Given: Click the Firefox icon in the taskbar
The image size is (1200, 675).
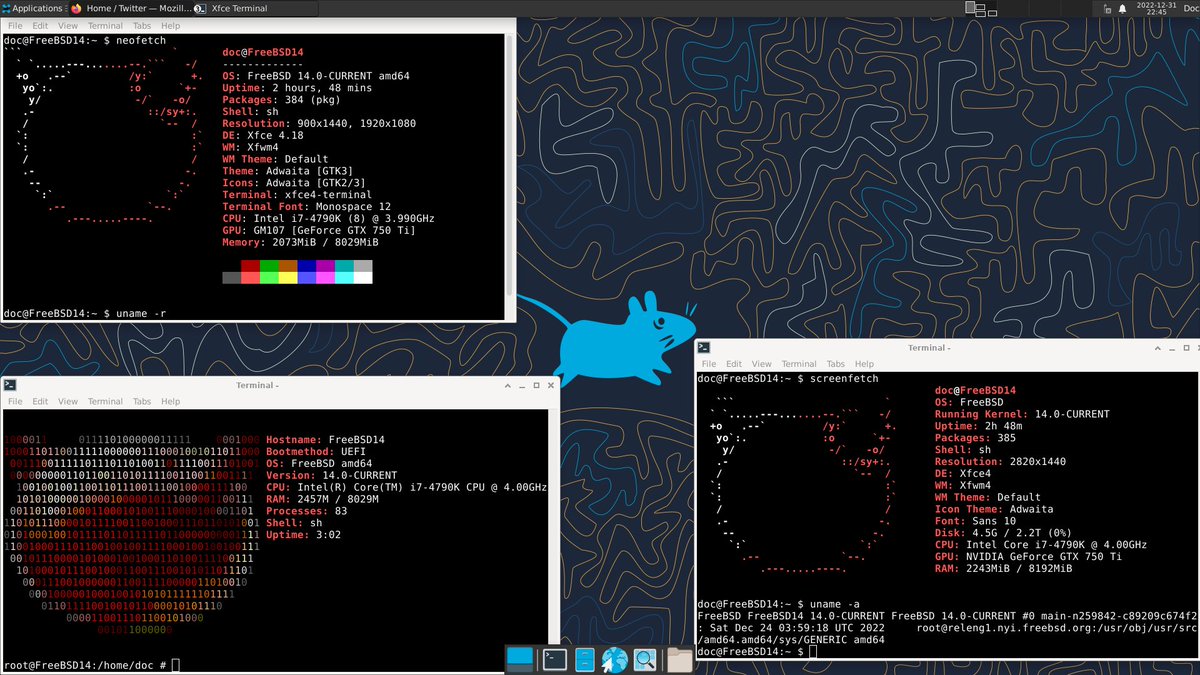Looking at the screenshot, I should pyautogui.click(x=76, y=8).
